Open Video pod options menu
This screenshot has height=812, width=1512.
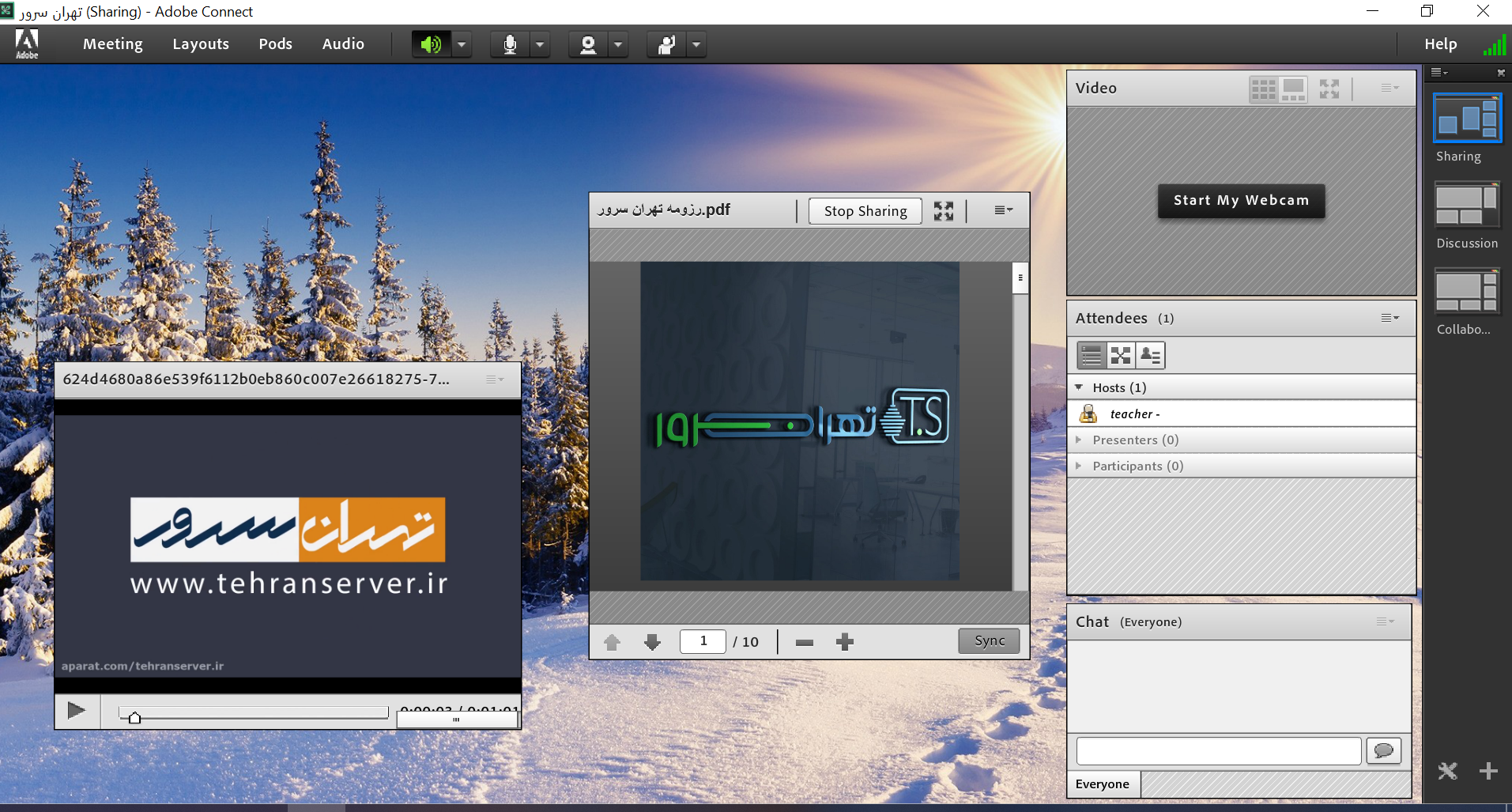1389,88
